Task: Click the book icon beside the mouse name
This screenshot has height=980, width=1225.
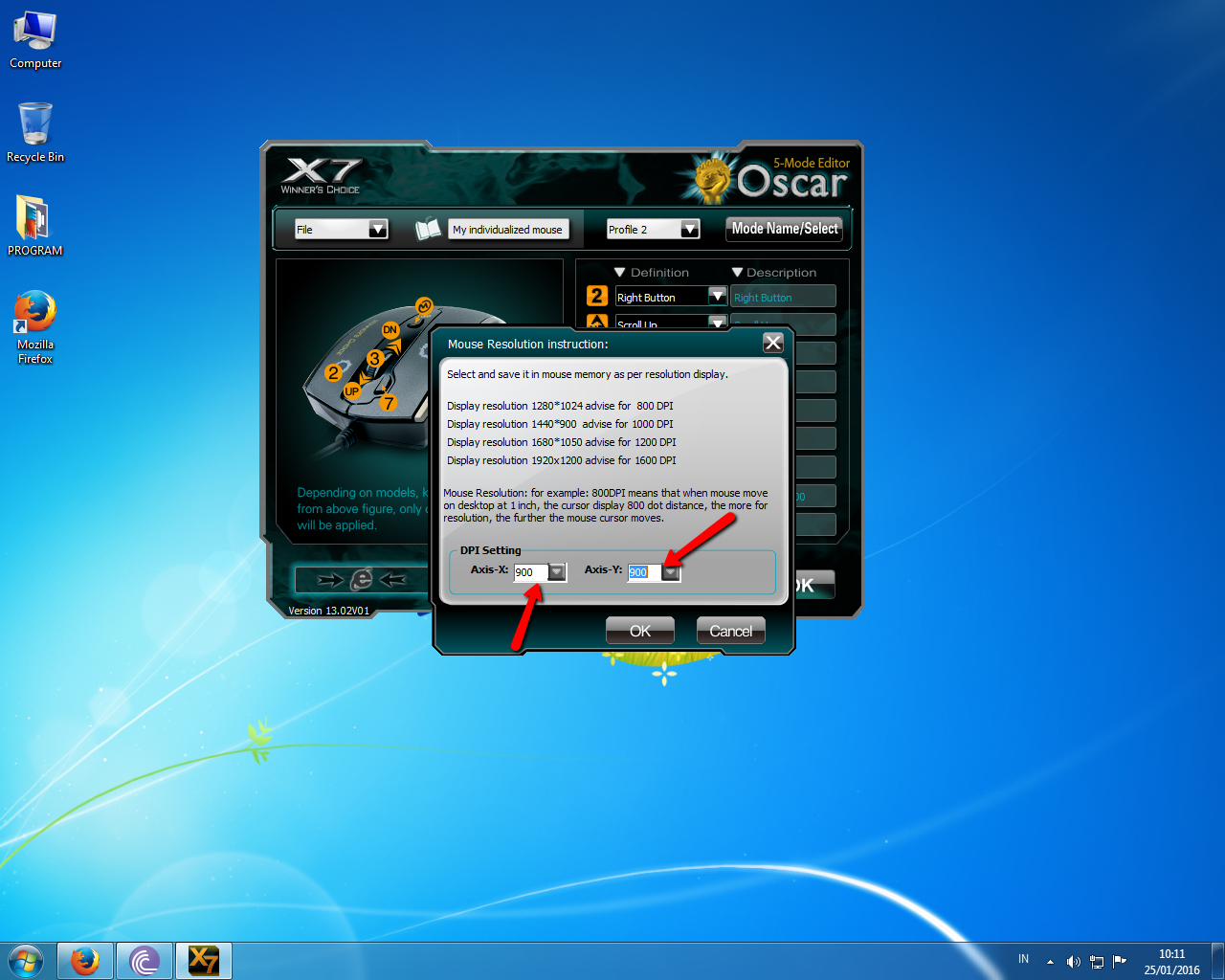Action: pyautogui.click(x=428, y=229)
